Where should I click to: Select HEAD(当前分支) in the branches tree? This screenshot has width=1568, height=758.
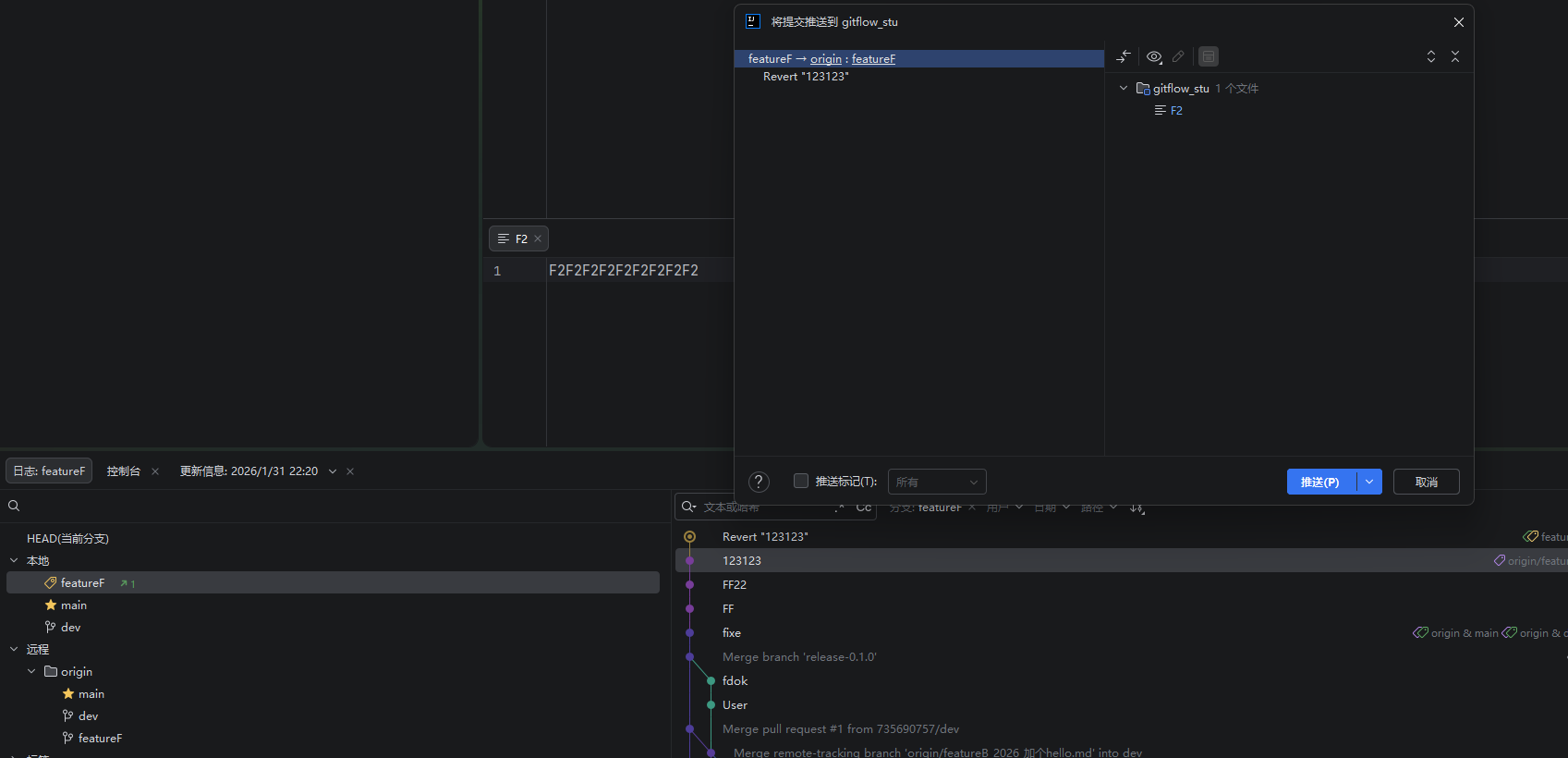(x=67, y=539)
